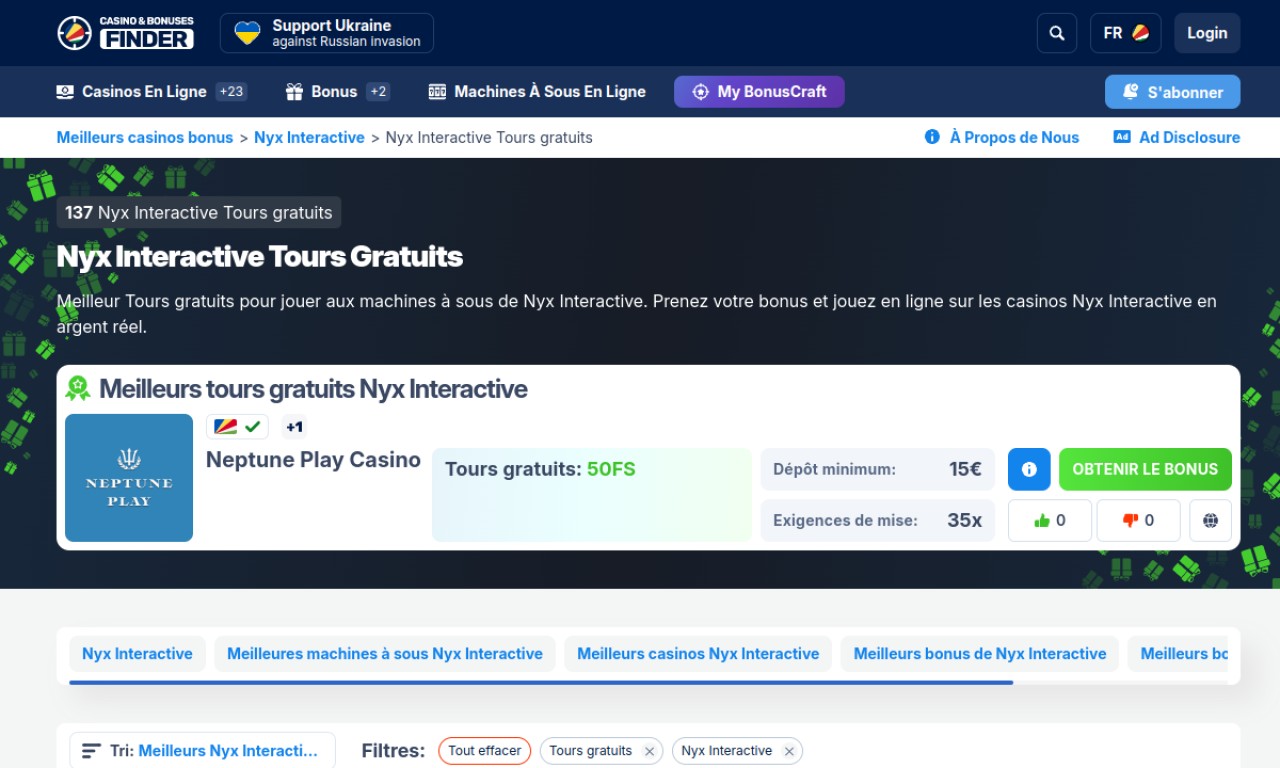Image resolution: width=1280 pixels, height=768 pixels.
Task: Go to the Nyx Interactive breadcrumb link
Action: (309, 137)
